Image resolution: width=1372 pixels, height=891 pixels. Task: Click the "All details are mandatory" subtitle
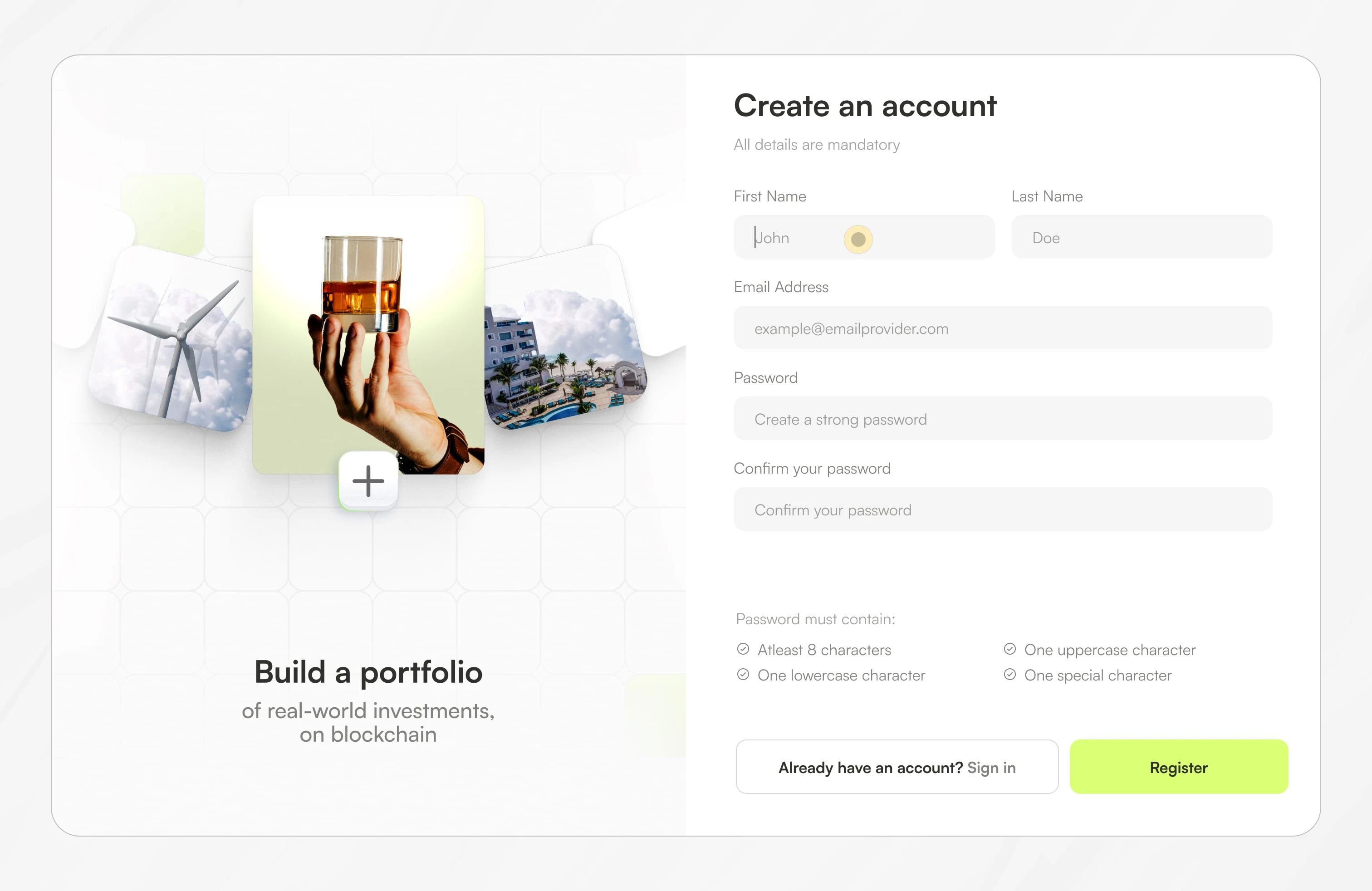(x=816, y=145)
